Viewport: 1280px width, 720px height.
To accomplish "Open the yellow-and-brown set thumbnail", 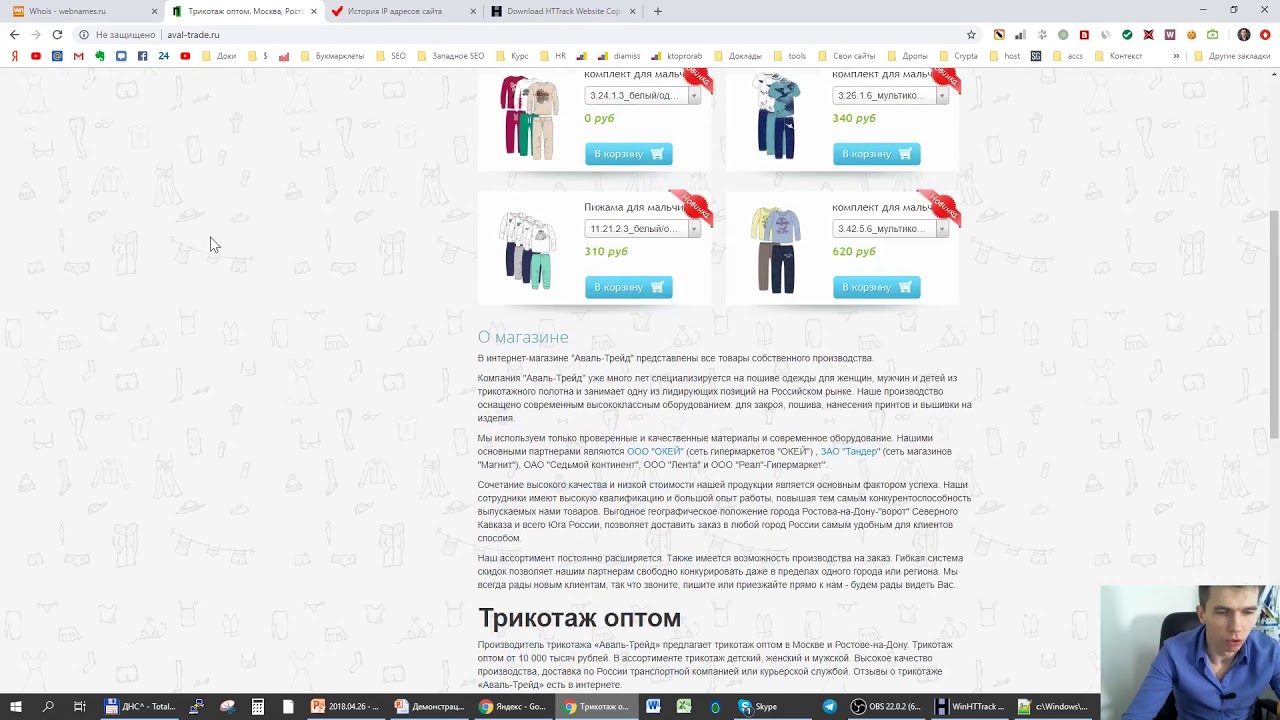I will (x=776, y=250).
